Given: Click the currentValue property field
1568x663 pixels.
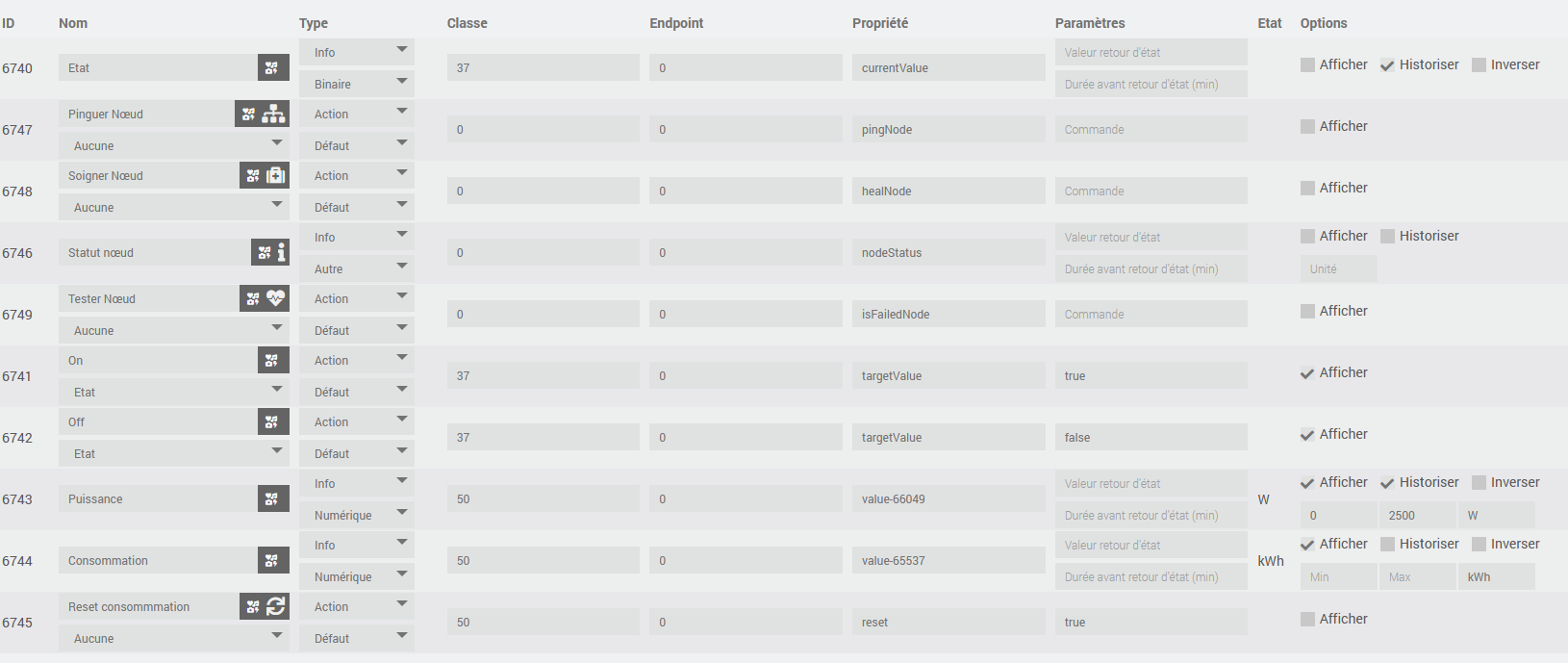Looking at the screenshot, I should point(948,68).
